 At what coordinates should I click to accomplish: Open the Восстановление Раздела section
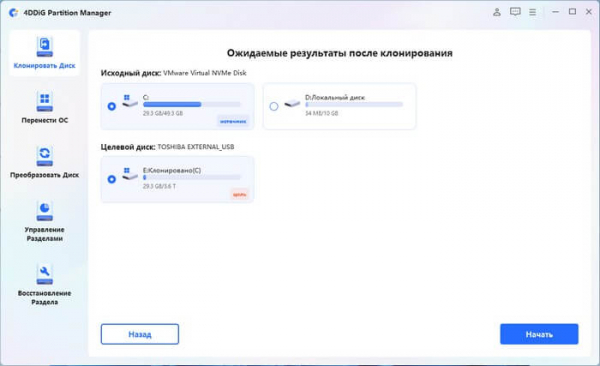point(44,285)
